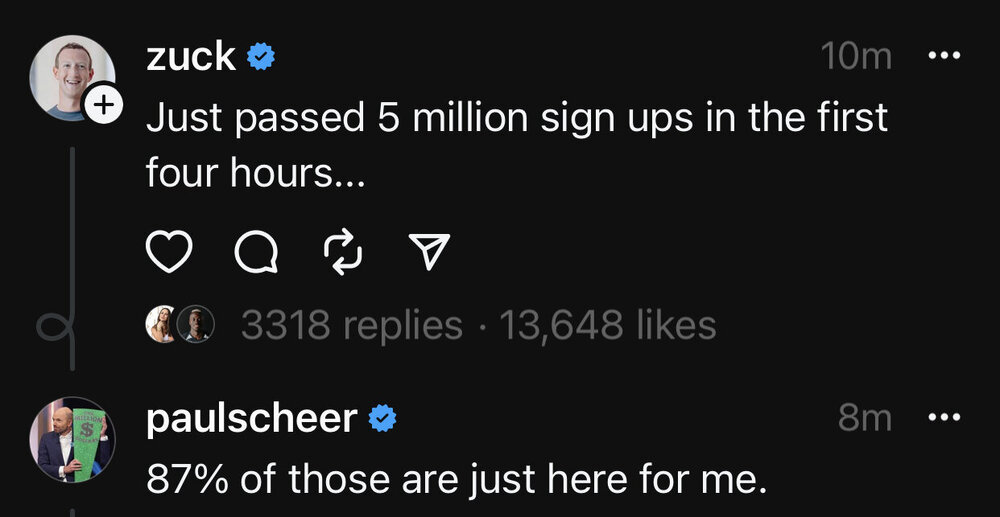Click the reply speech bubble icon
Screen dimensions: 1000x517
256,254
